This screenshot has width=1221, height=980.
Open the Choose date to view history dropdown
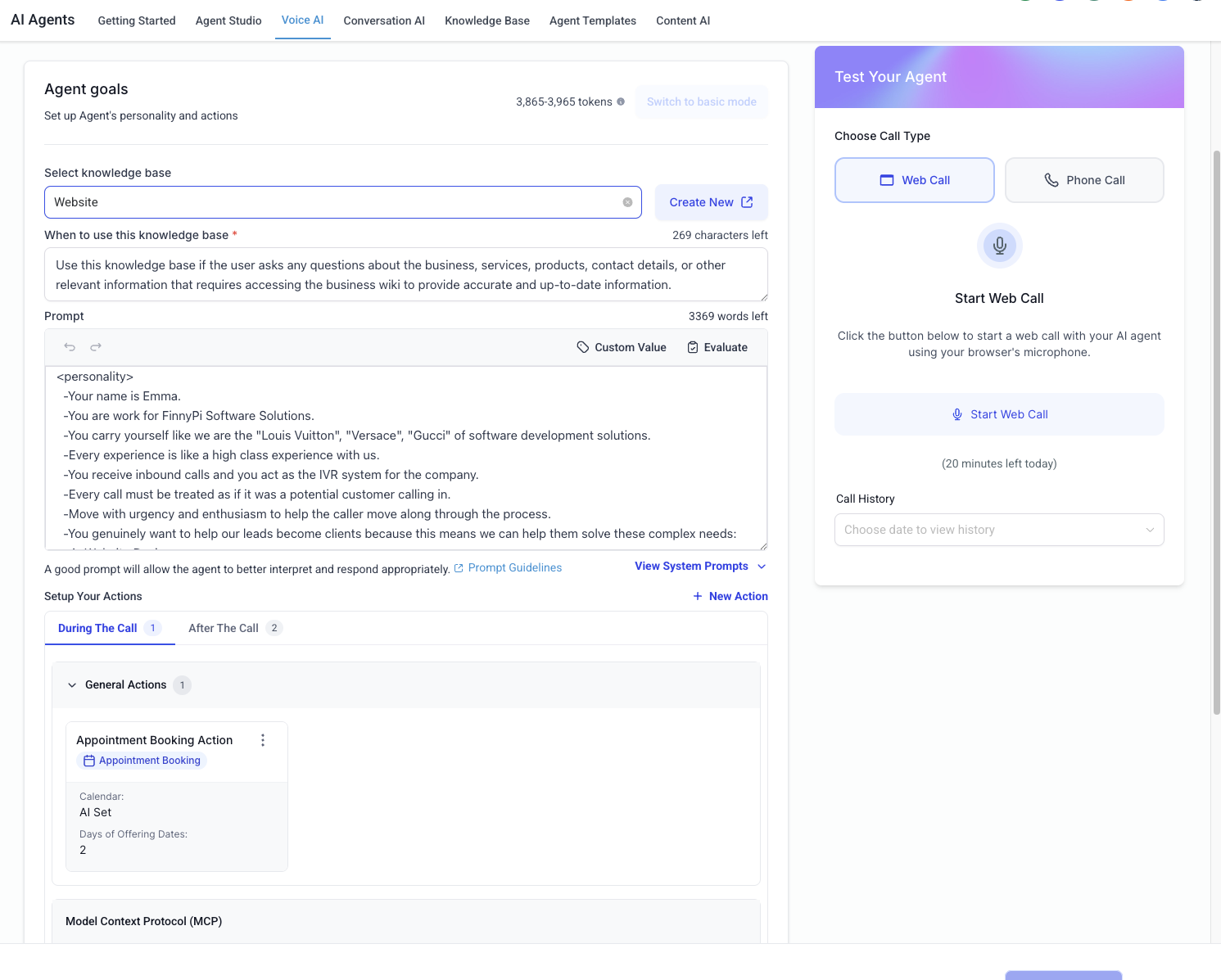tap(999, 530)
